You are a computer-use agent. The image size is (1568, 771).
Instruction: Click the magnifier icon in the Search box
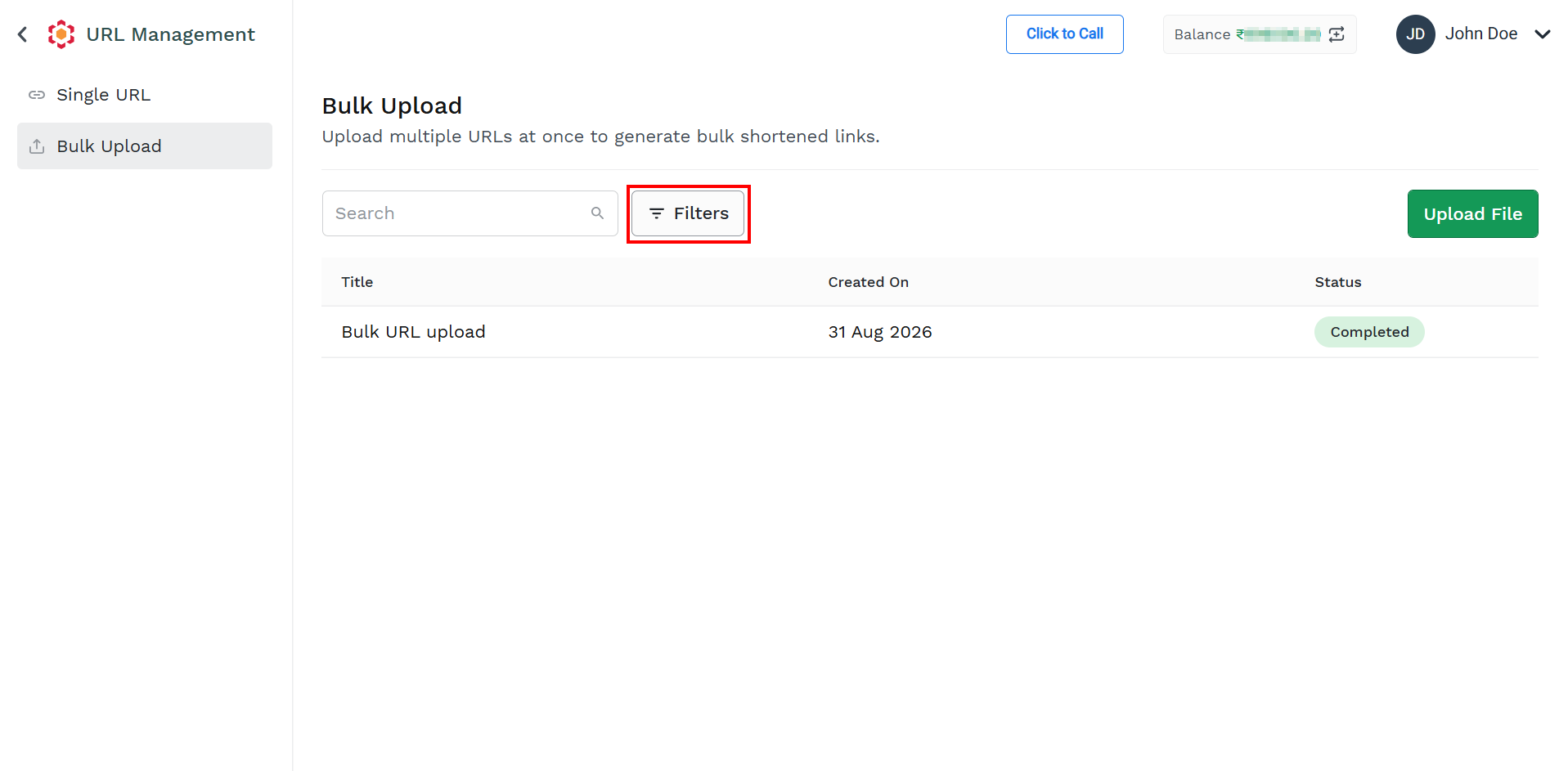(x=597, y=213)
